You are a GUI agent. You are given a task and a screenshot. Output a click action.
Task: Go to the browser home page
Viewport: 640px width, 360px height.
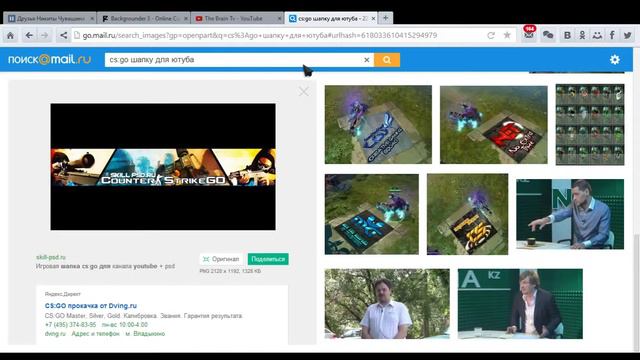[x=10, y=36]
